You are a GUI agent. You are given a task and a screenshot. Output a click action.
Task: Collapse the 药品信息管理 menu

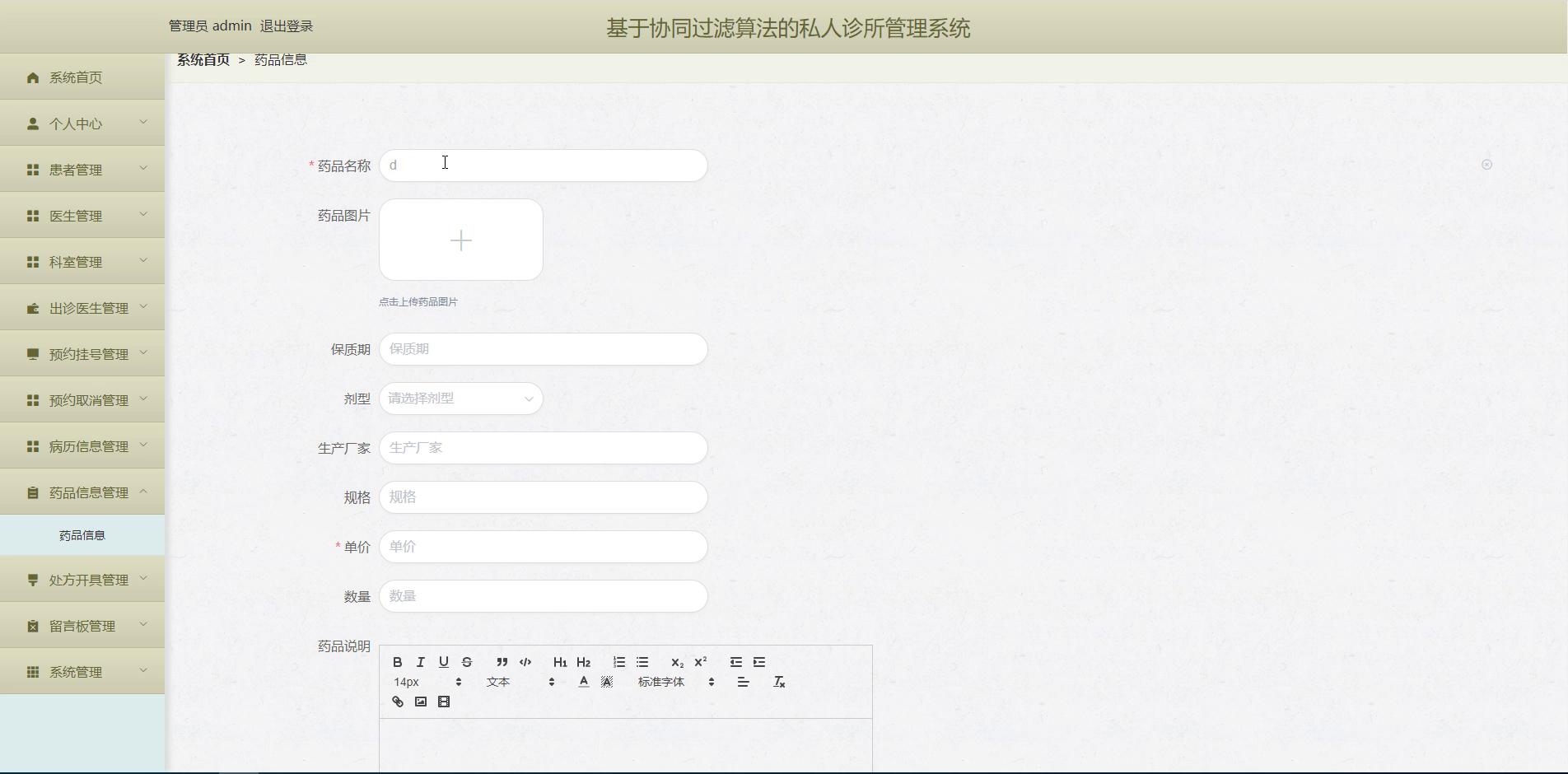click(82, 492)
